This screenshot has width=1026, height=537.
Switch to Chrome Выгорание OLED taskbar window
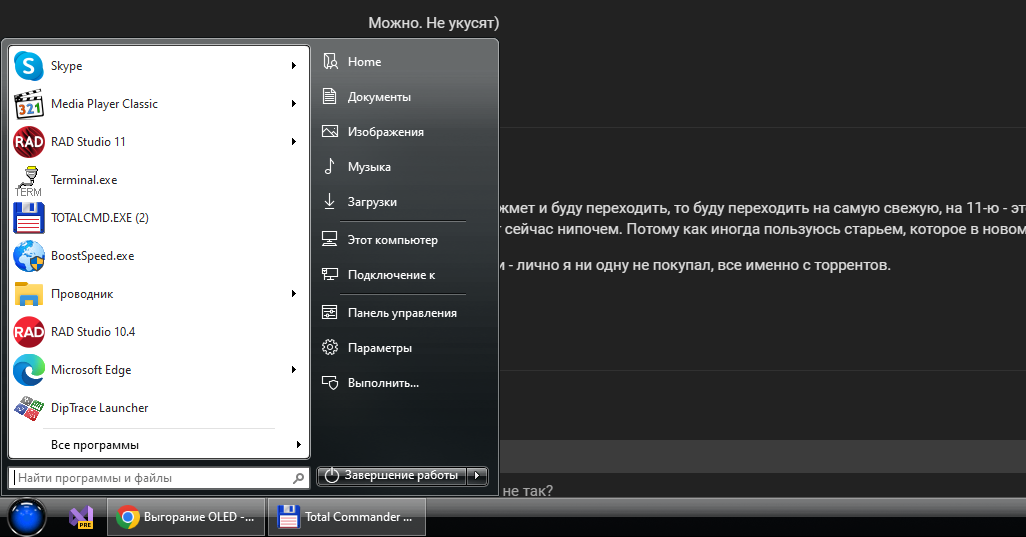click(x=187, y=517)
